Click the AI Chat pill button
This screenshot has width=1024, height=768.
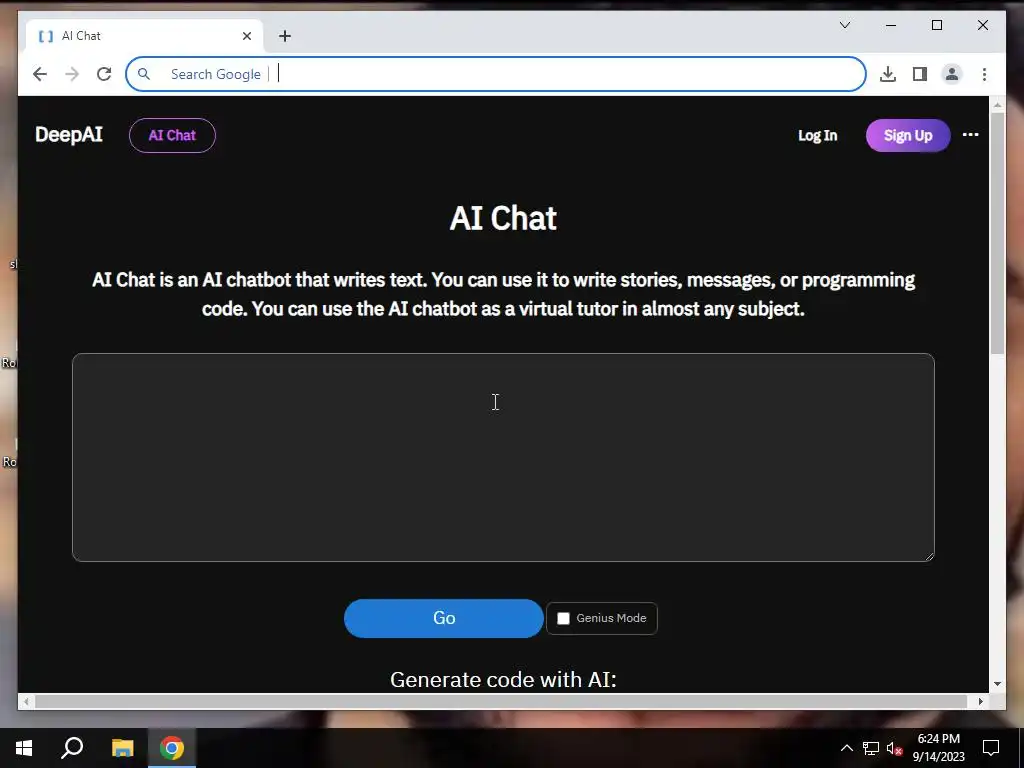172,135
